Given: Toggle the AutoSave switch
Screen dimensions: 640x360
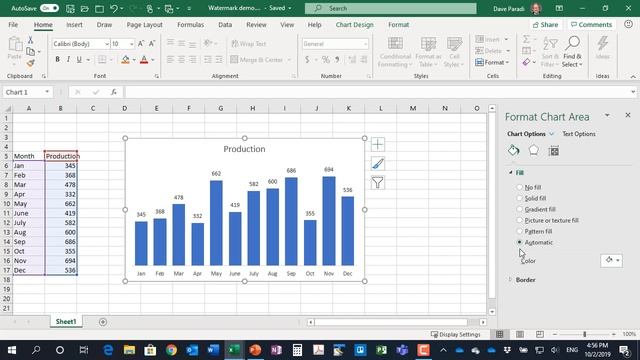Looking at the screenshot, I should pos(49,8).
